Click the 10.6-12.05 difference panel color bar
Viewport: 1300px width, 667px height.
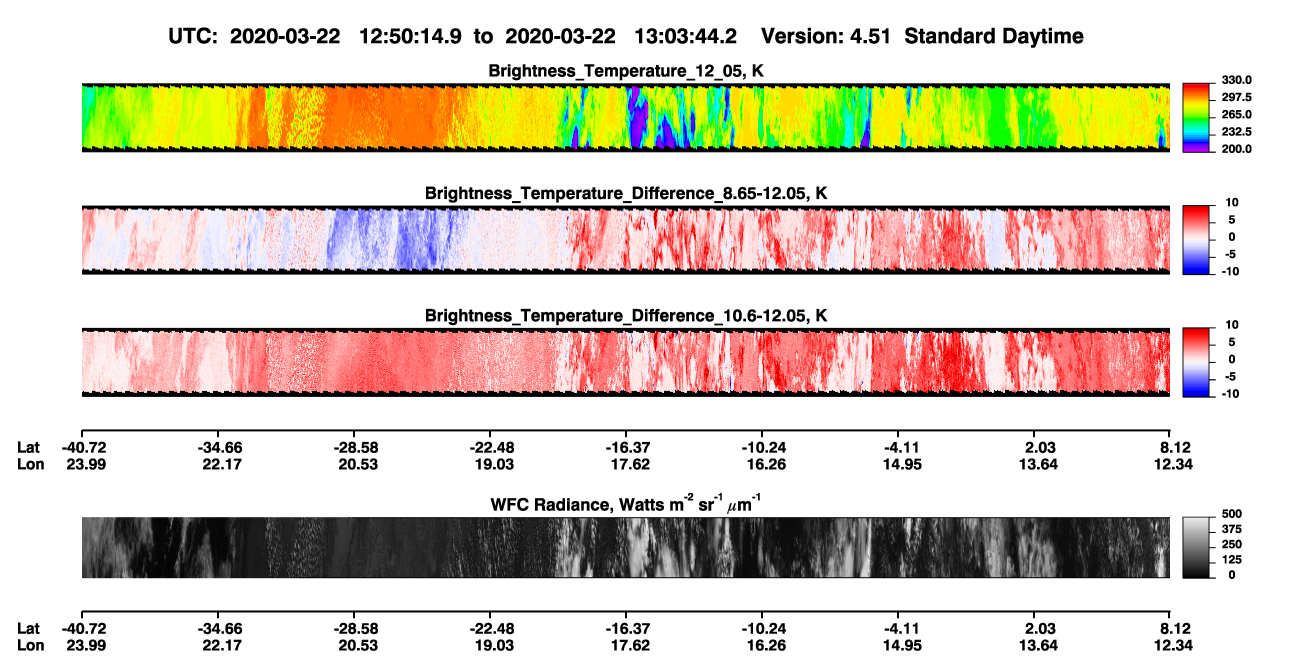click(x=1197, y=361)
